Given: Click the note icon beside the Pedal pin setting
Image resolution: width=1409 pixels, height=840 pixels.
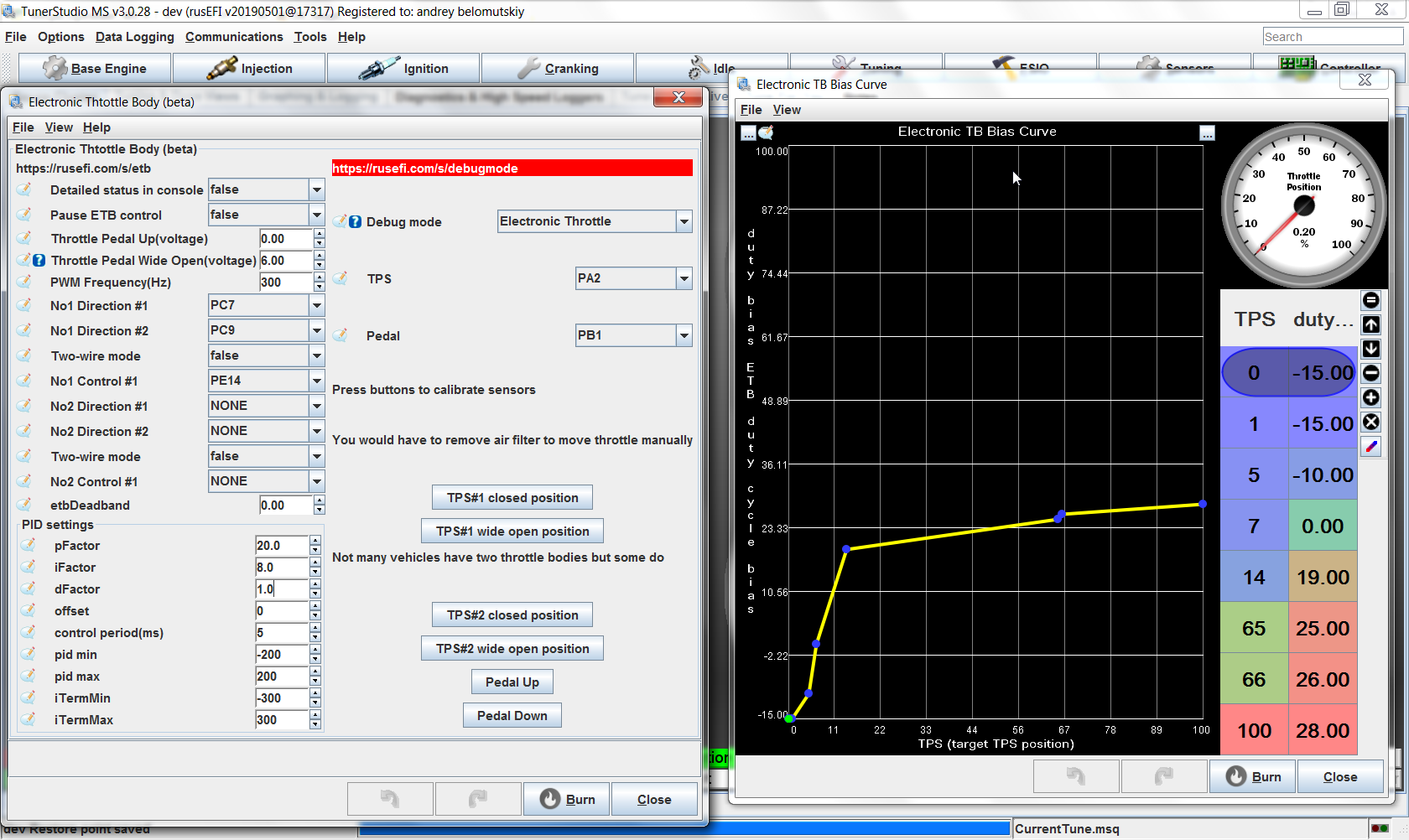Looking at the screenshot, I should pos(341,335).
